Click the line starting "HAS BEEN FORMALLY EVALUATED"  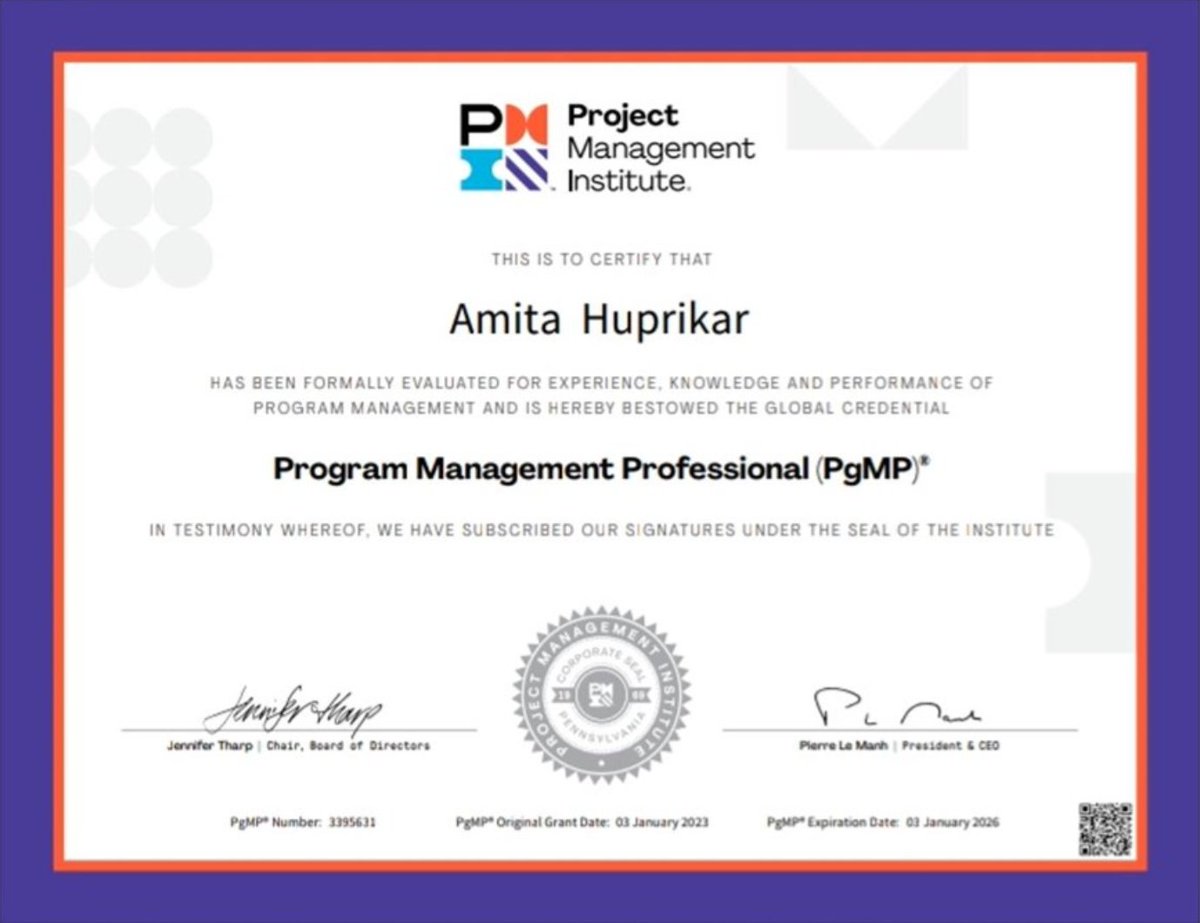click(602, 383)
